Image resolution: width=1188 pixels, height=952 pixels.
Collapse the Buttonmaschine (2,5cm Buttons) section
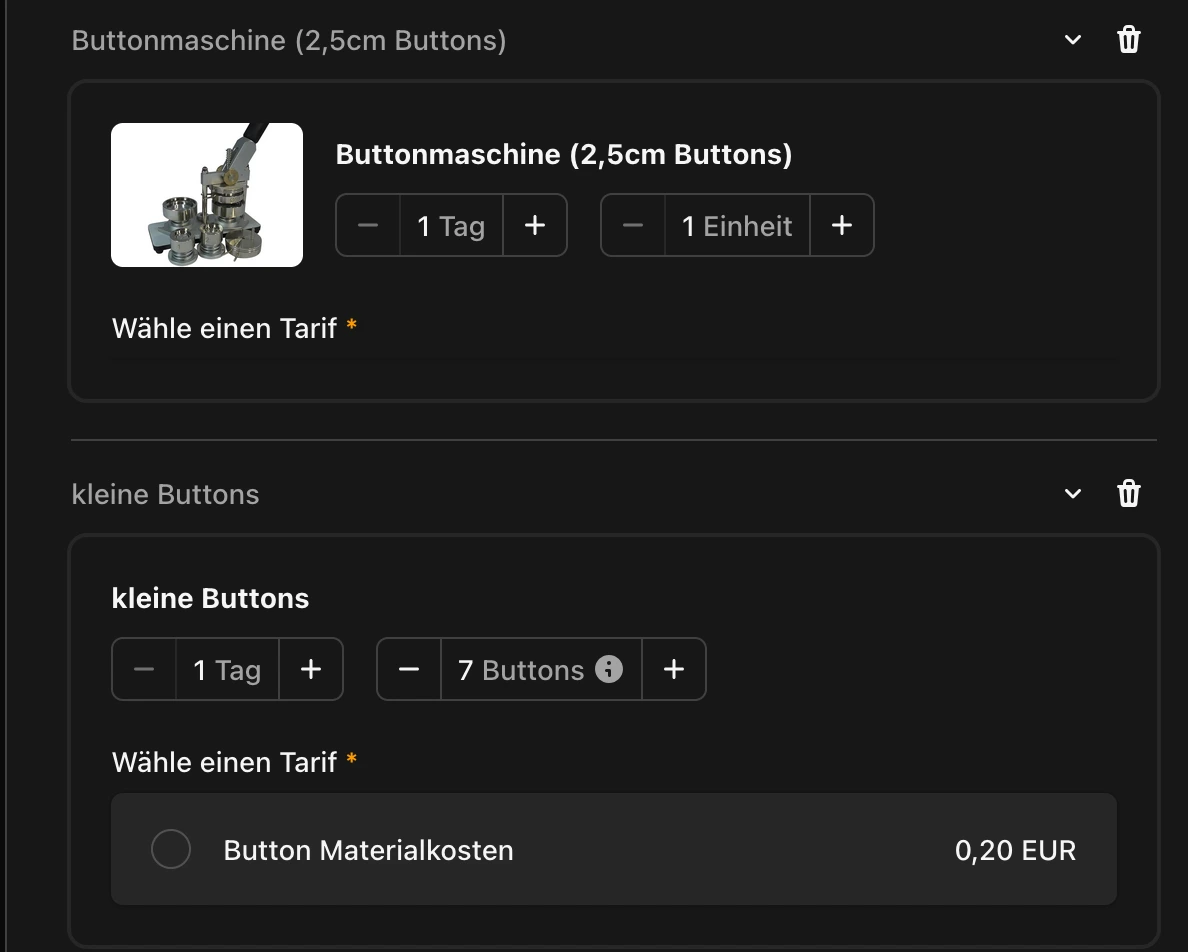[x=1073, y=39]
